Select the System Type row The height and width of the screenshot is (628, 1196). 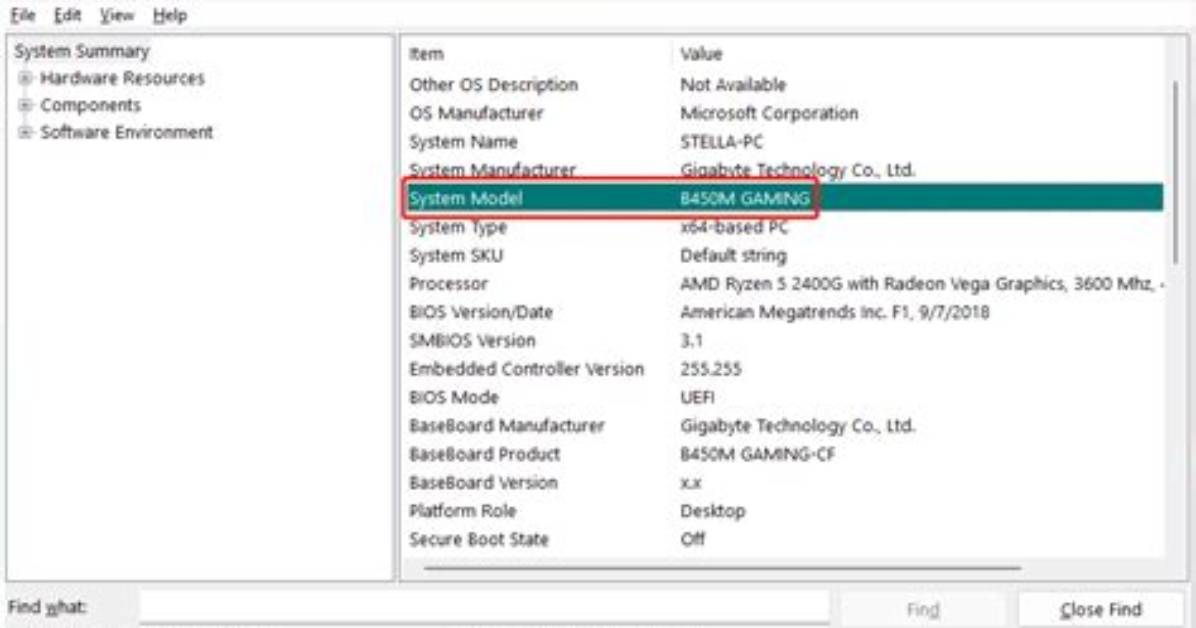[x=785, y=227]
